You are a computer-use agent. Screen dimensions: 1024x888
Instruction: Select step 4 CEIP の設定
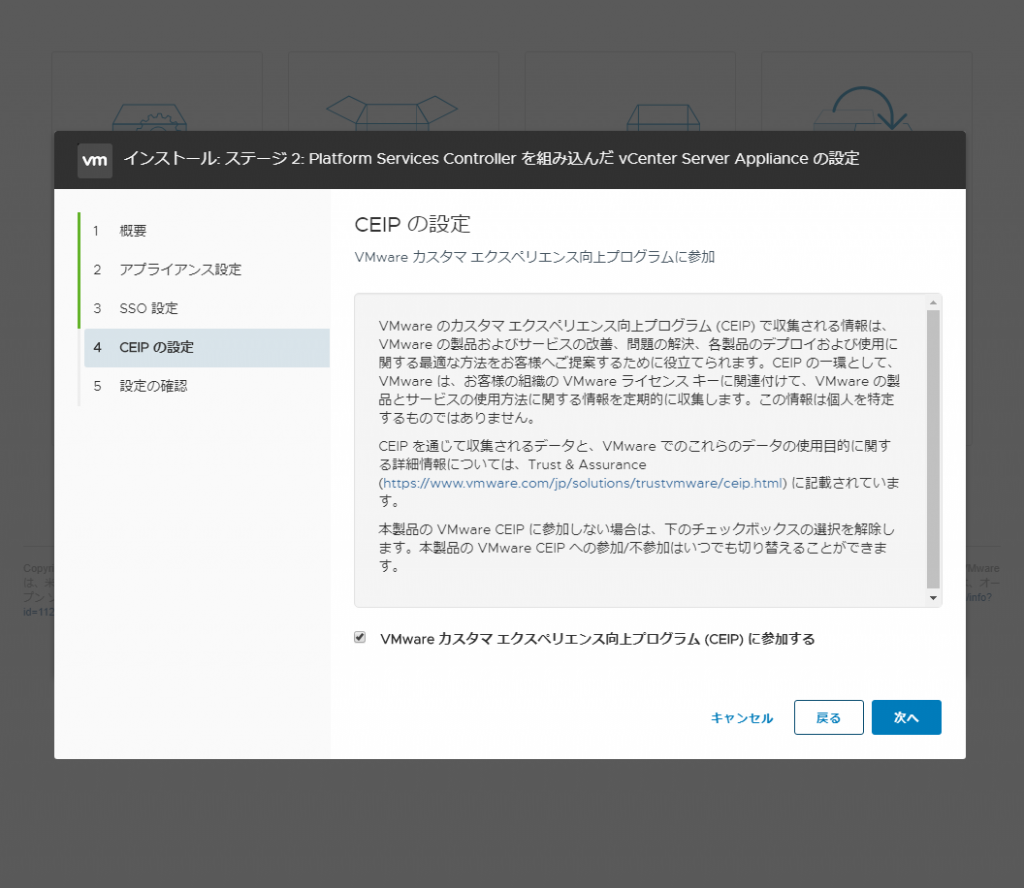pyautogui.click(x=206, y=347)
